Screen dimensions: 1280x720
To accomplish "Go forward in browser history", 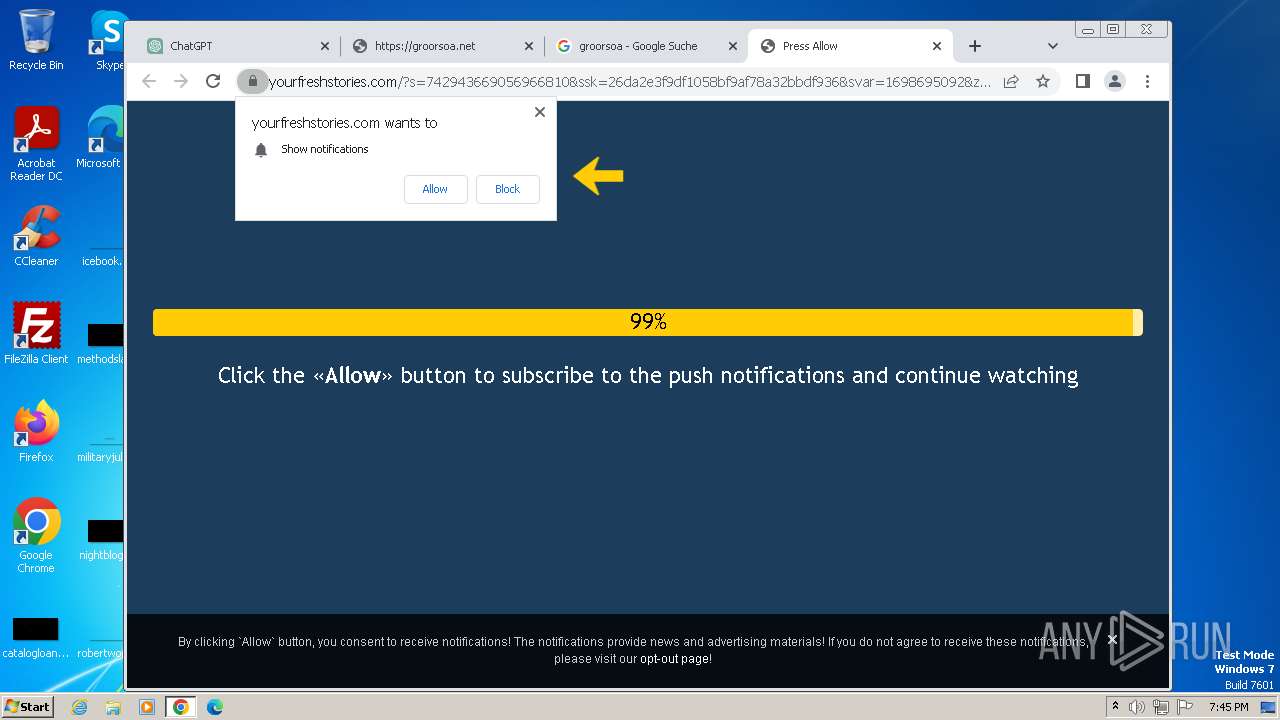I will coord(181,81).
